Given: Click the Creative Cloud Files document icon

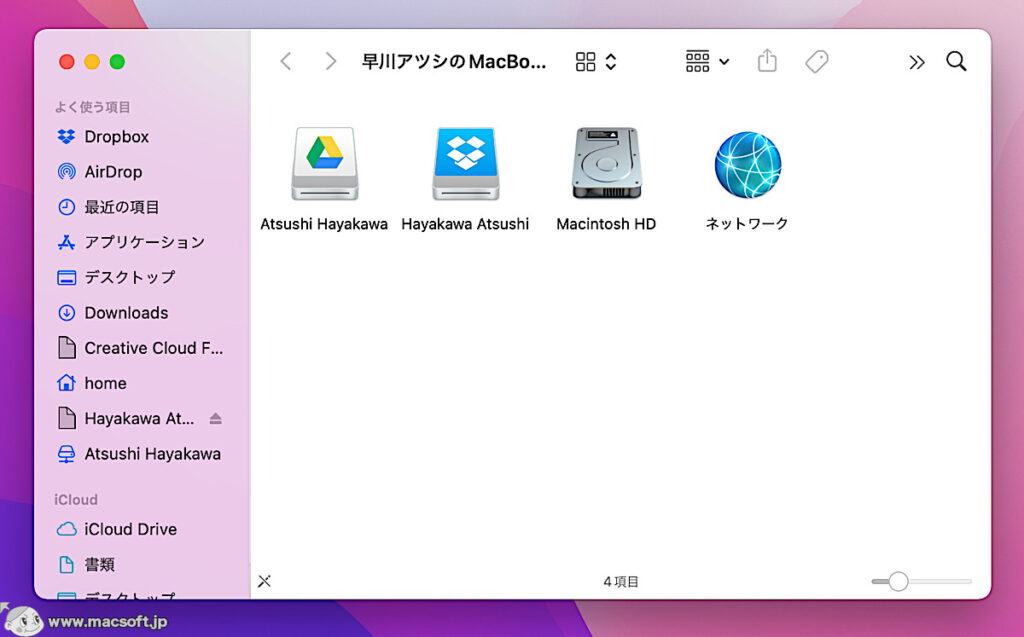Looking at the screenshot, I should [x=66, y=348].
